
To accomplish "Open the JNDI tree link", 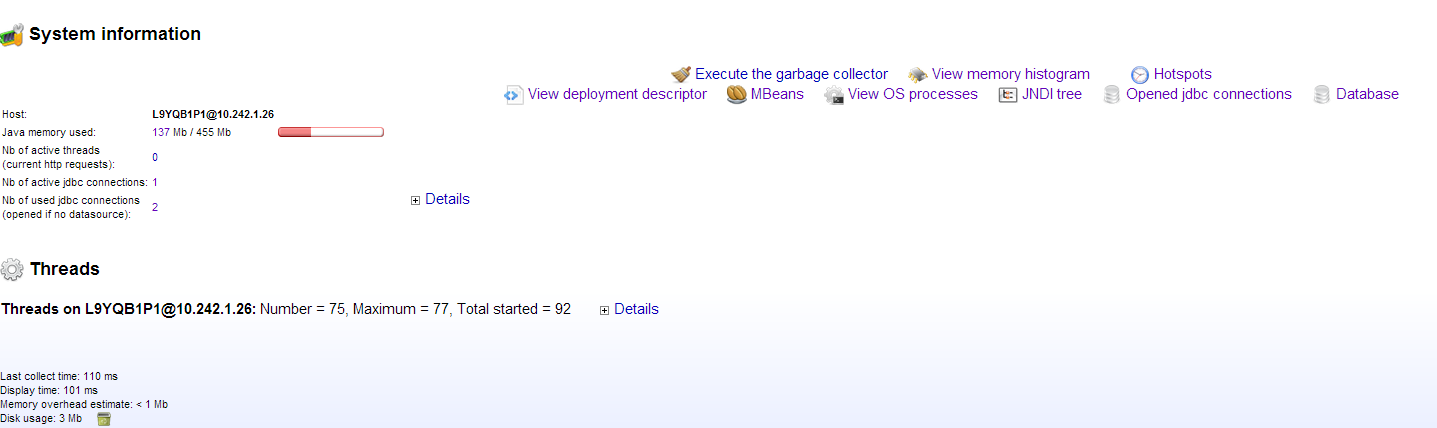I will pyautogui.click(x=1052, y=94).
